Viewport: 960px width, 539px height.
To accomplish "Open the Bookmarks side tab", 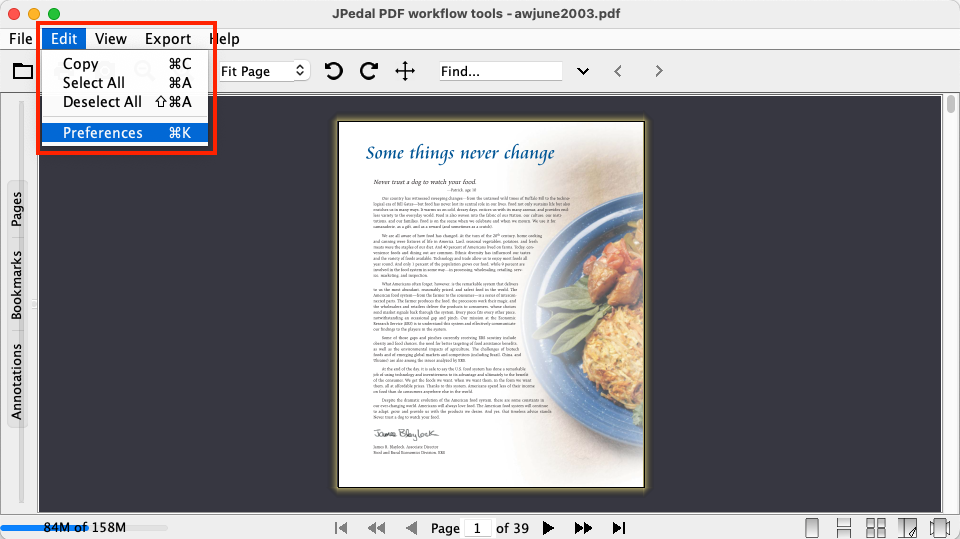I will (x=17, y=285).
